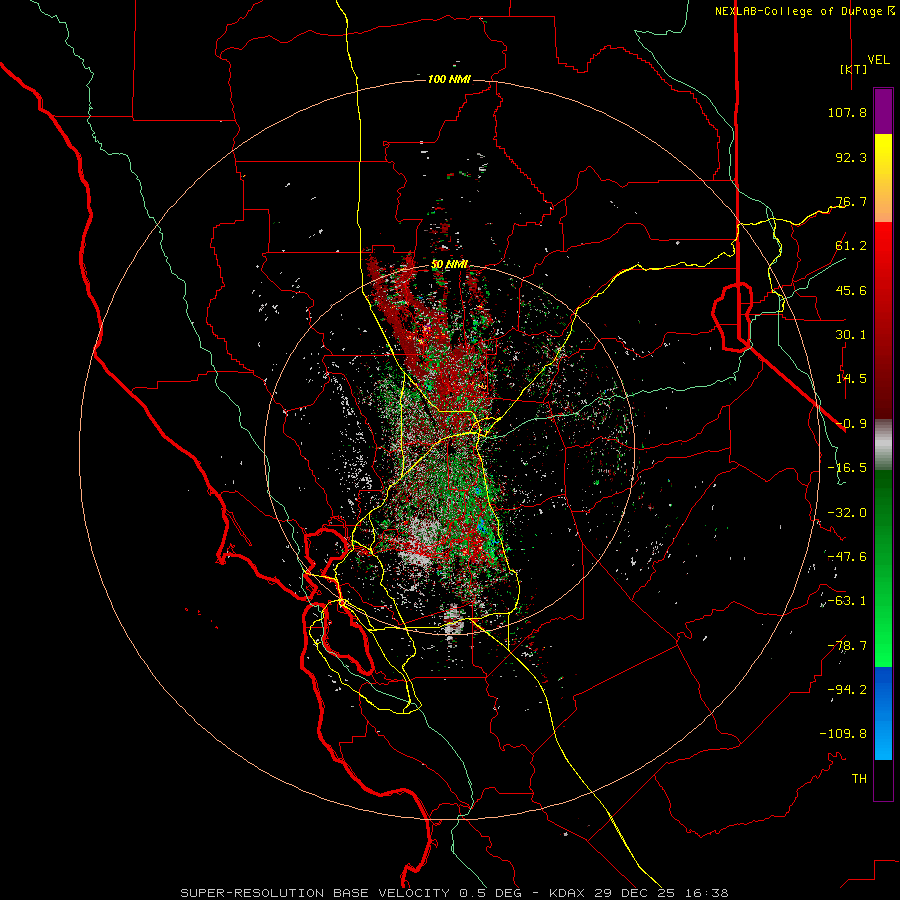Viewport: 900px width, 900px height.
Task: Click the TH legend label
Action: click(859, 779)
